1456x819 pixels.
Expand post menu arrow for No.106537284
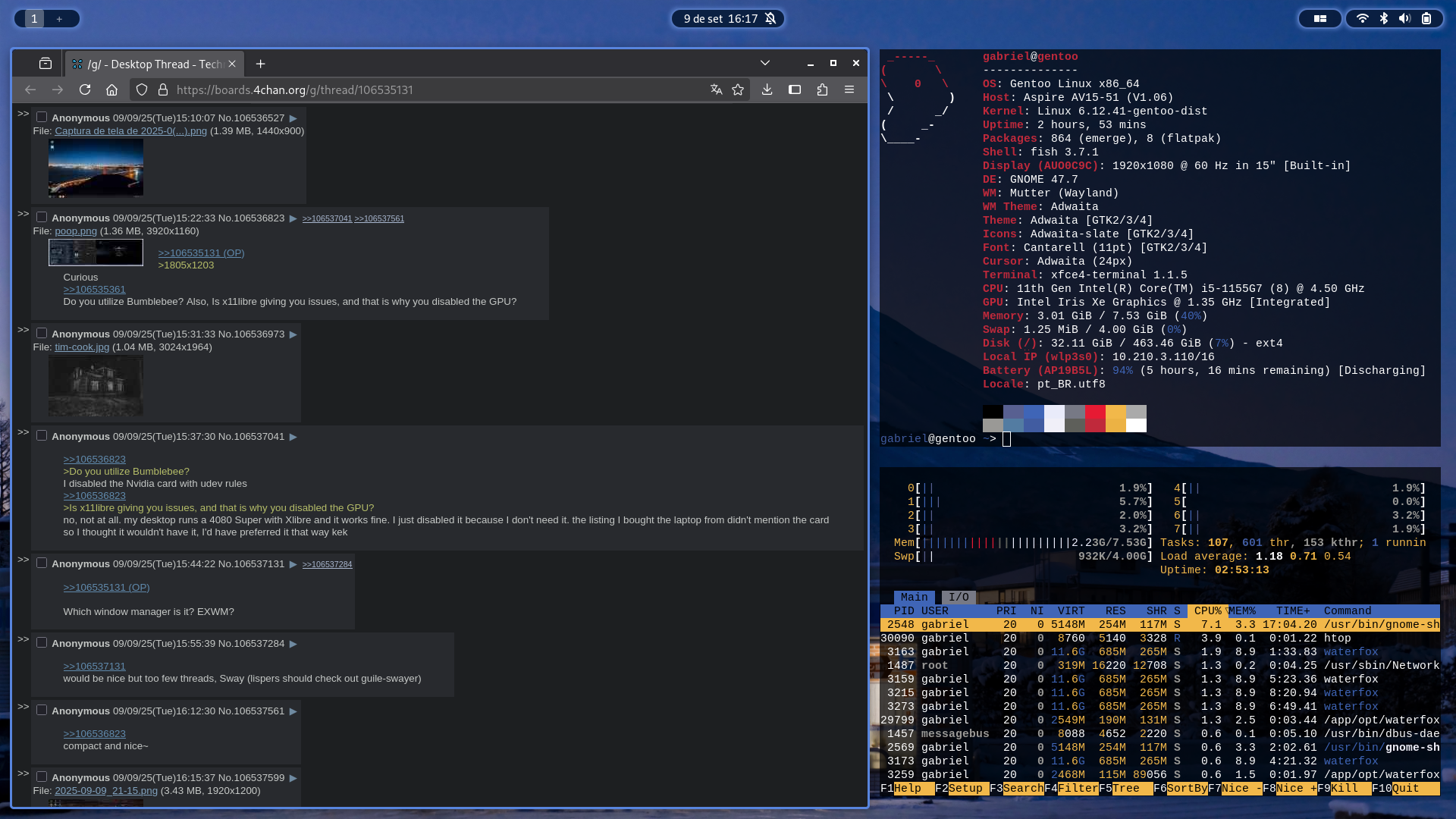(x=293, y=644)
